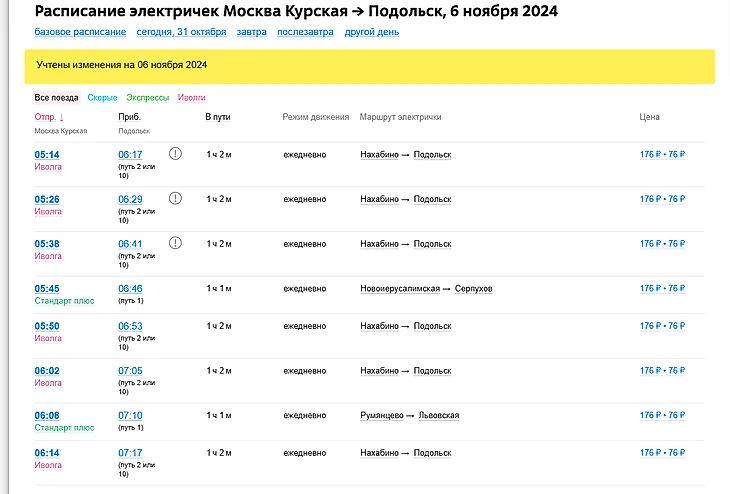Open Подольск station in the 06:02 row
Image resolution: width=730 pixels, height=494 pixels.
[x=433, y=371]
